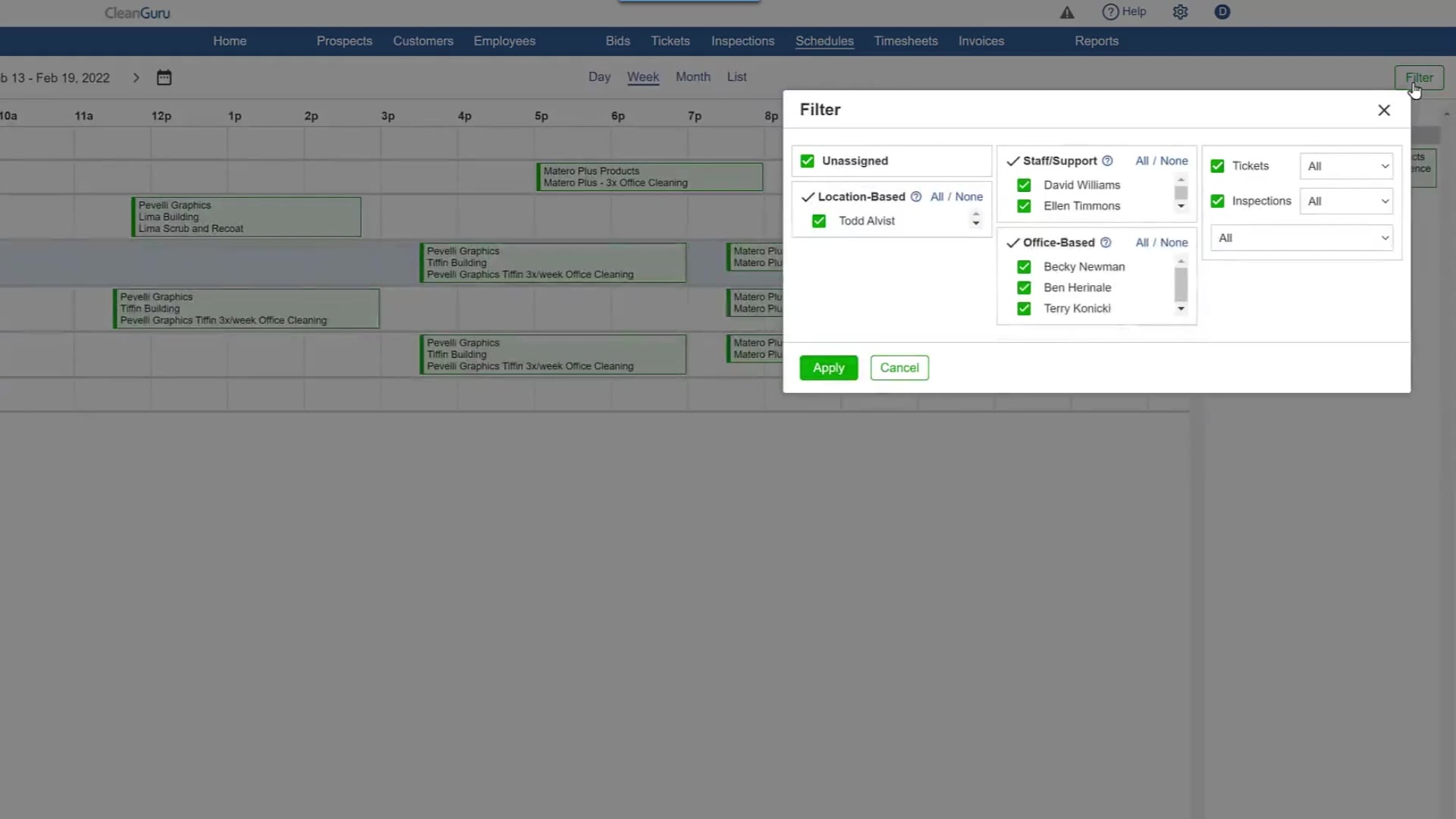Uncheck Todd Alvist checkbox
Image resolution: width=1456 pixels, height=819 pixels.
pyautogui.click(x=819, y=221)
